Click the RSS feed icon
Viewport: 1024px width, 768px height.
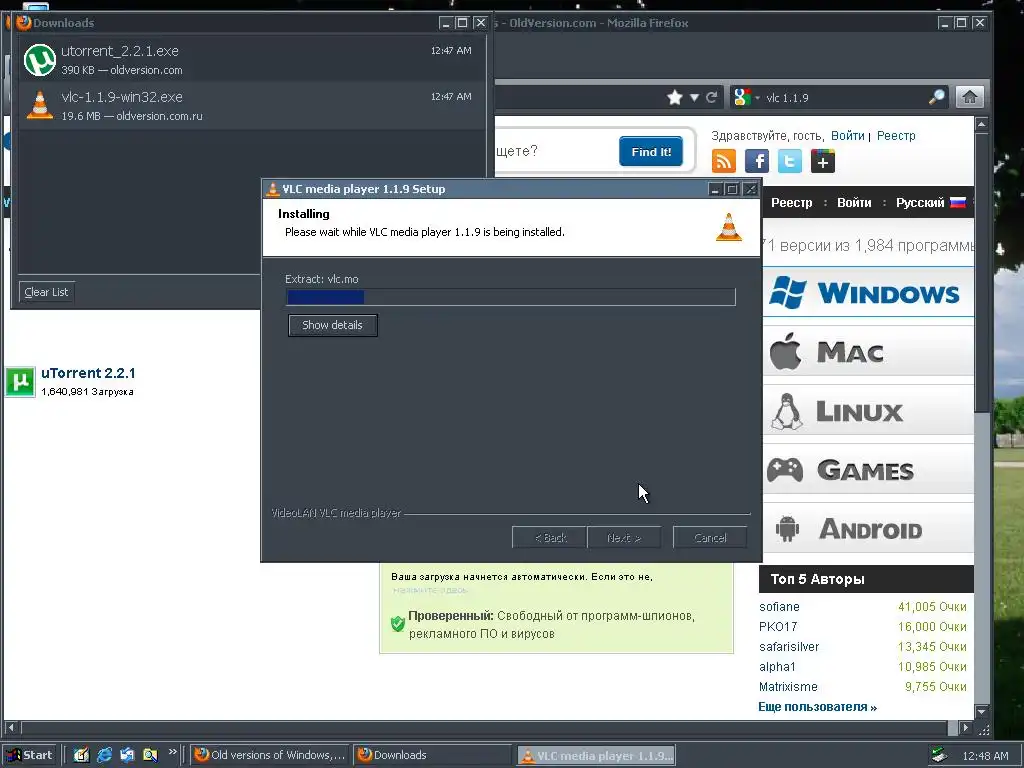(724, 161)
